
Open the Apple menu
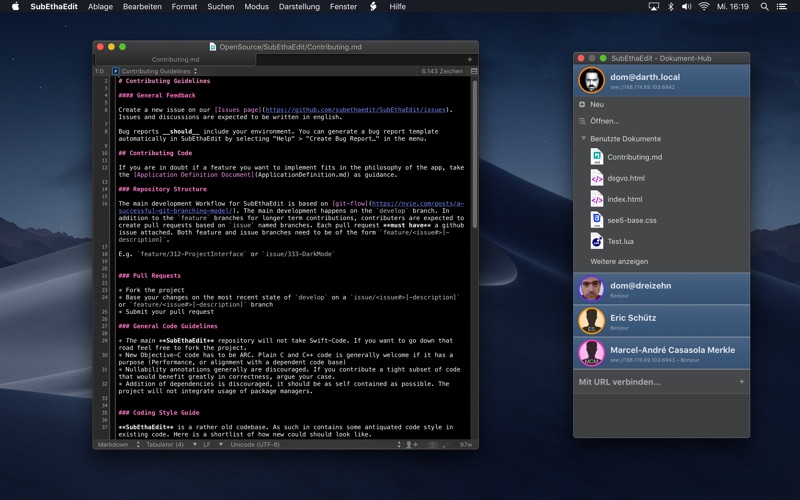coord(15,7)
